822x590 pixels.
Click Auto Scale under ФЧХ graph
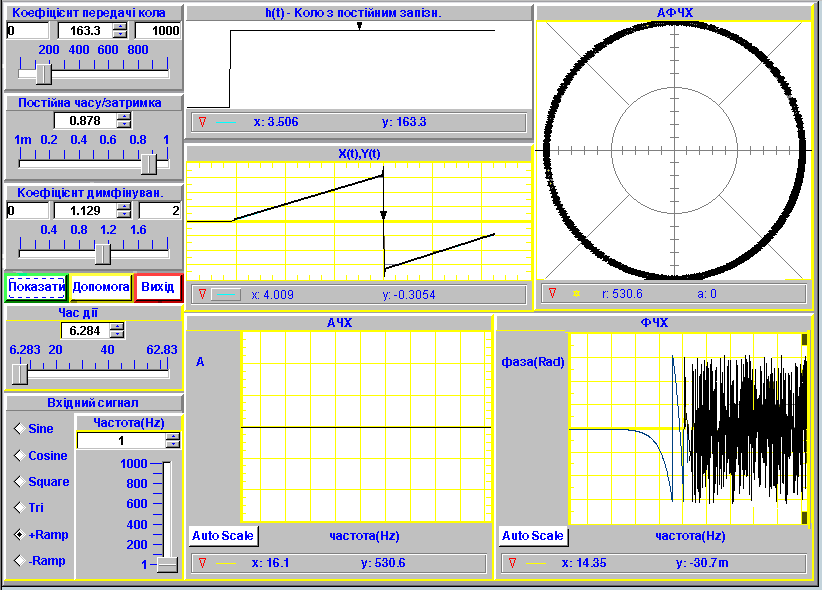coord(533,535)
